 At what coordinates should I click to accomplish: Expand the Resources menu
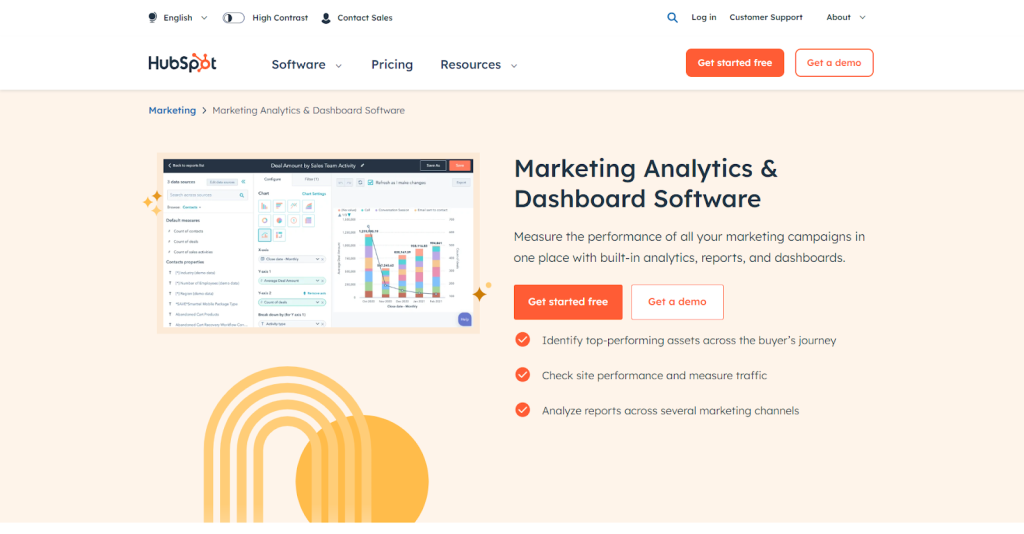coord(479,65)
